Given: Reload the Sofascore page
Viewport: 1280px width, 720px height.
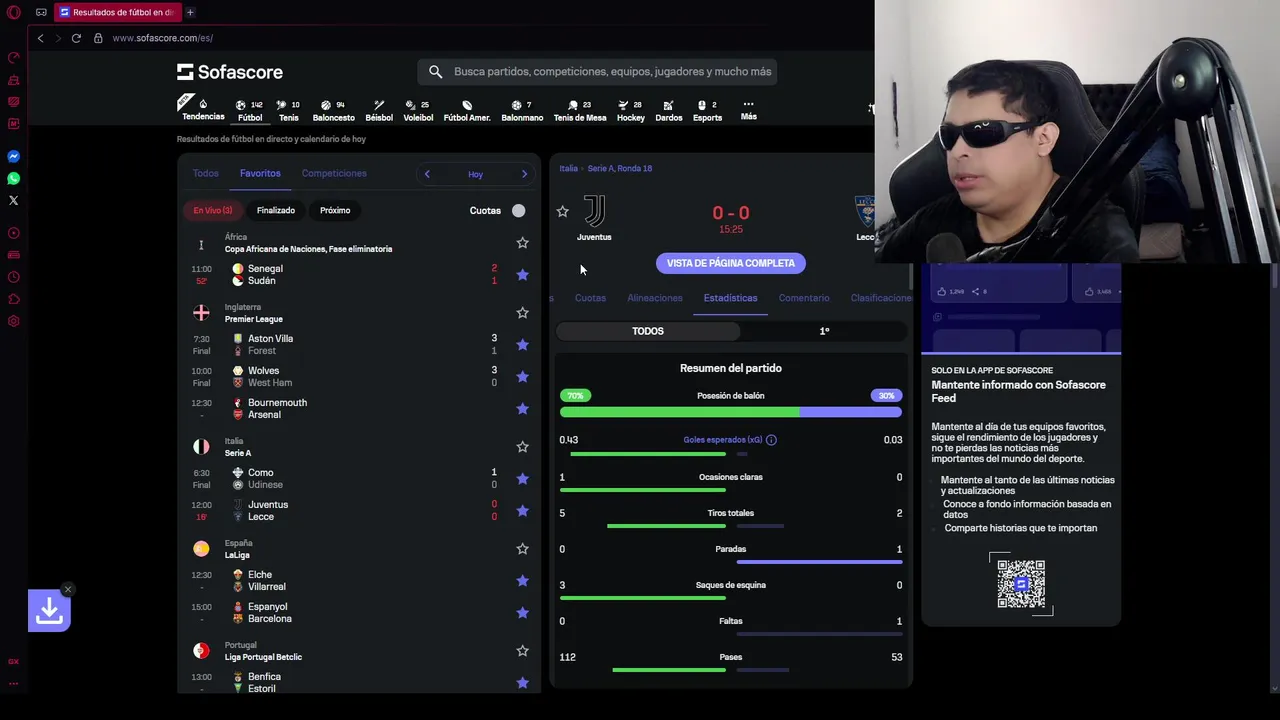Looking at the screenshot, I should pyautogui.click(x=76, y=38).
